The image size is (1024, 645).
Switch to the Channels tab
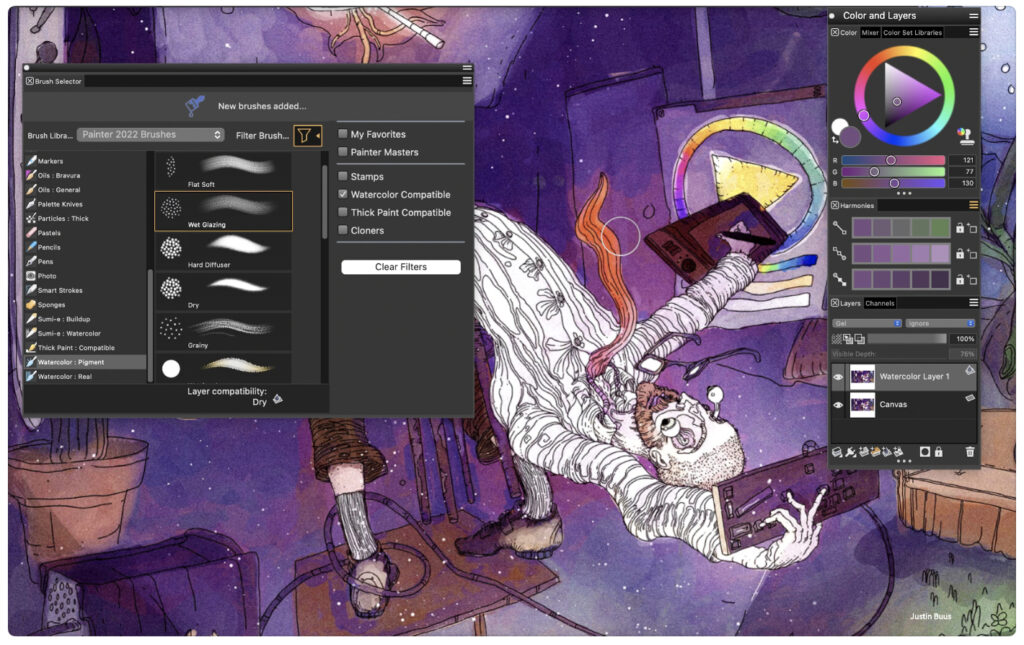pyautogui.click(x=880, y=303)
